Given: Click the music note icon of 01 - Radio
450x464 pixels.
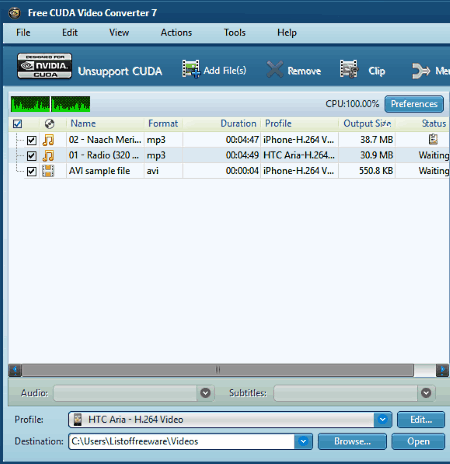Looking at the screenshot, I should tap(48, 155).
